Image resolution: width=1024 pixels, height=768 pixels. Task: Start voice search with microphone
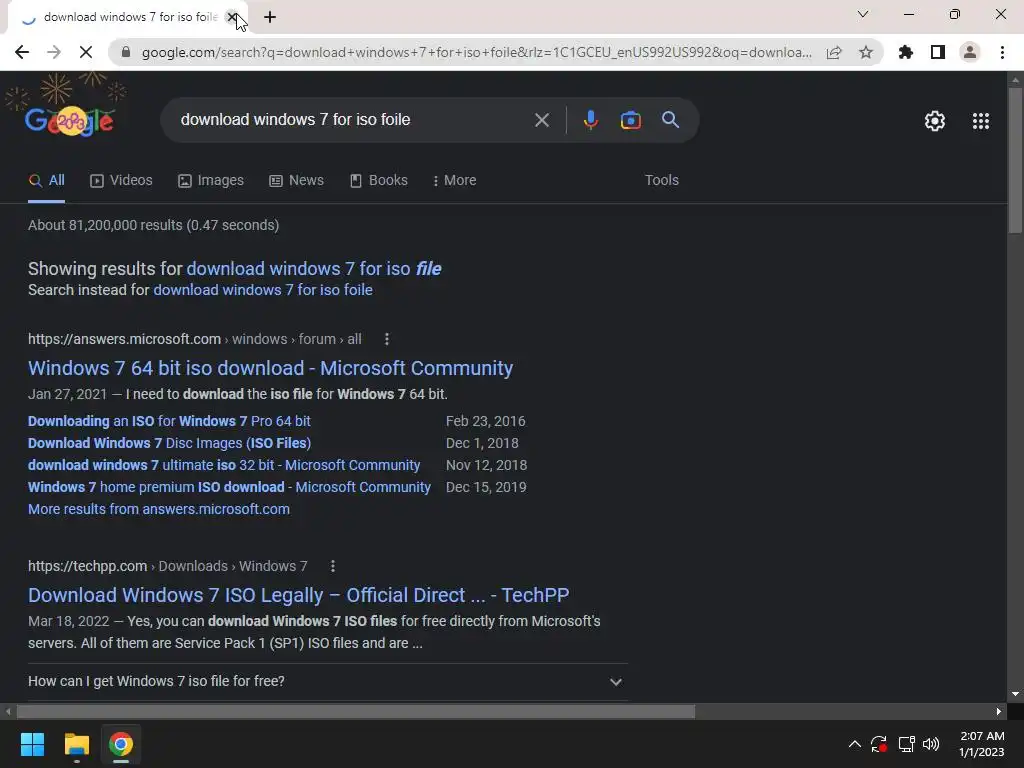(x=590, y=120)
